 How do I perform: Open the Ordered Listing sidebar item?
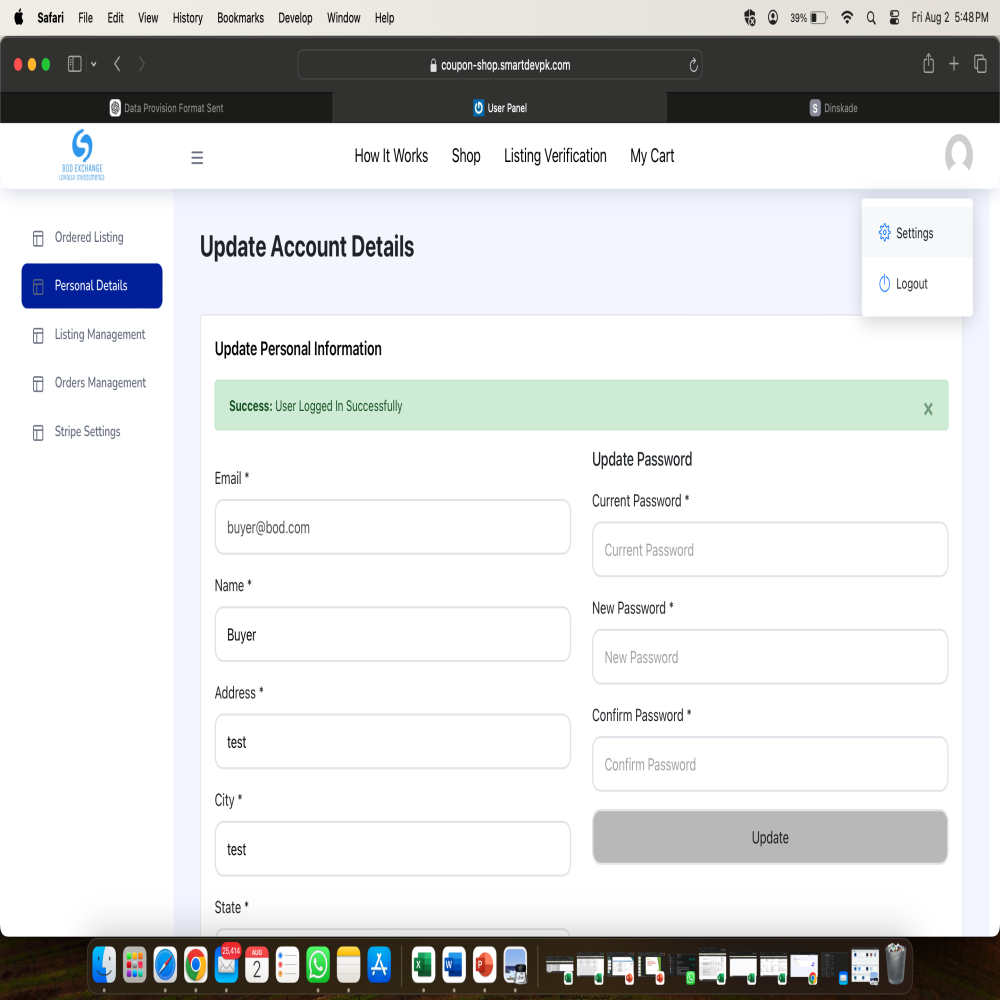point(89,238)
